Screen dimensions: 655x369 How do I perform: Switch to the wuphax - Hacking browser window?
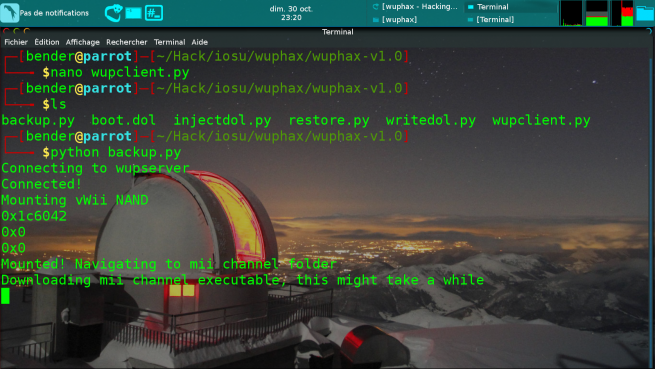click(x=416, y=7)
